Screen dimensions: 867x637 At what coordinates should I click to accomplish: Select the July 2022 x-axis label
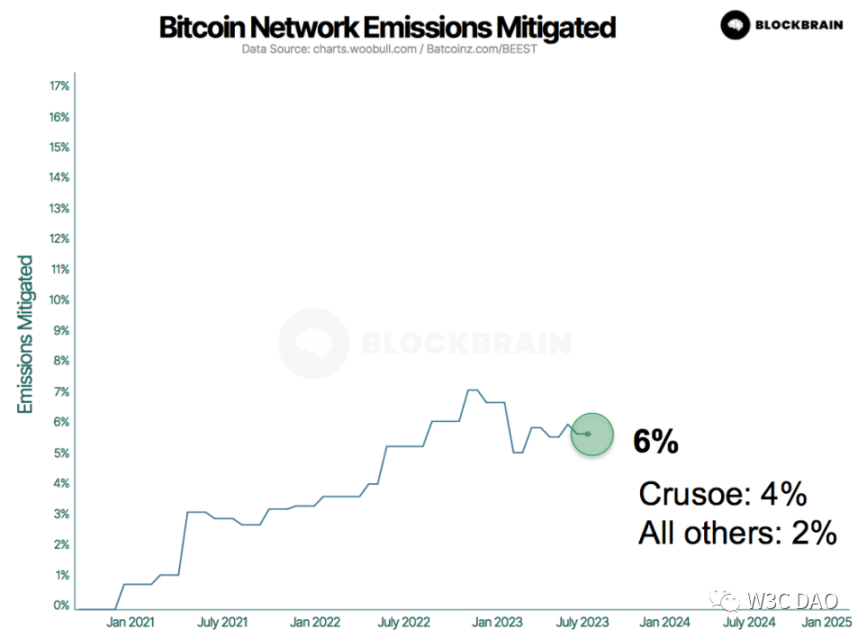tap(402, 623)
